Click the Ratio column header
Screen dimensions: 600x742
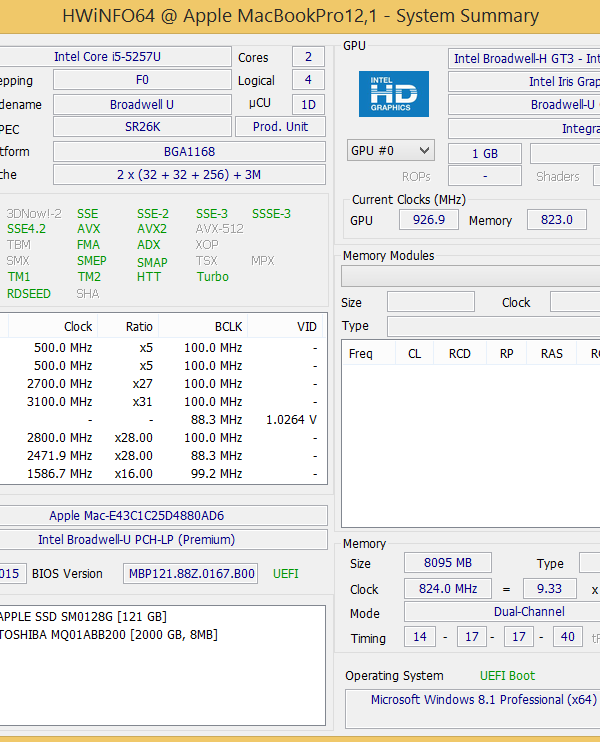point(139,327)
